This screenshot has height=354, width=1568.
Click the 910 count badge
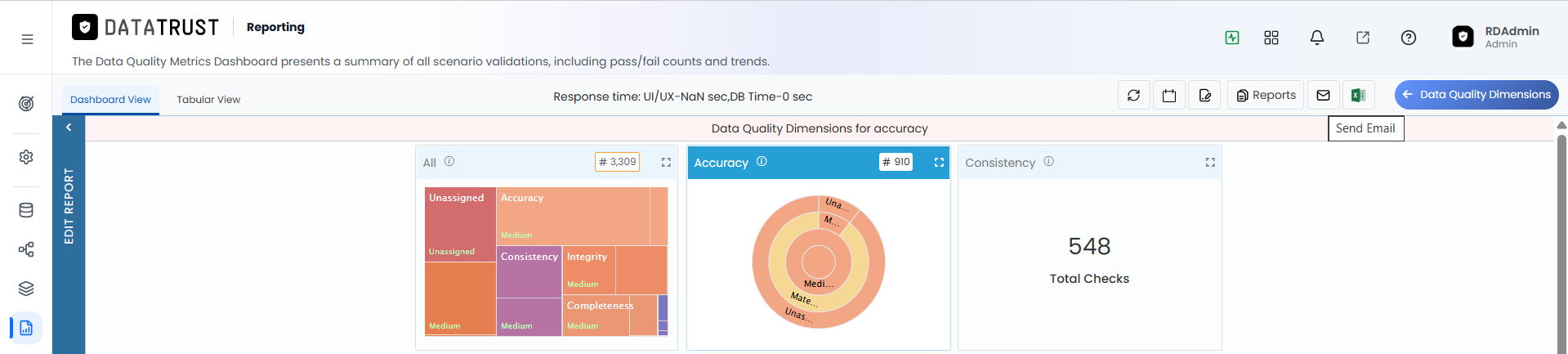(x=896, y=162)
